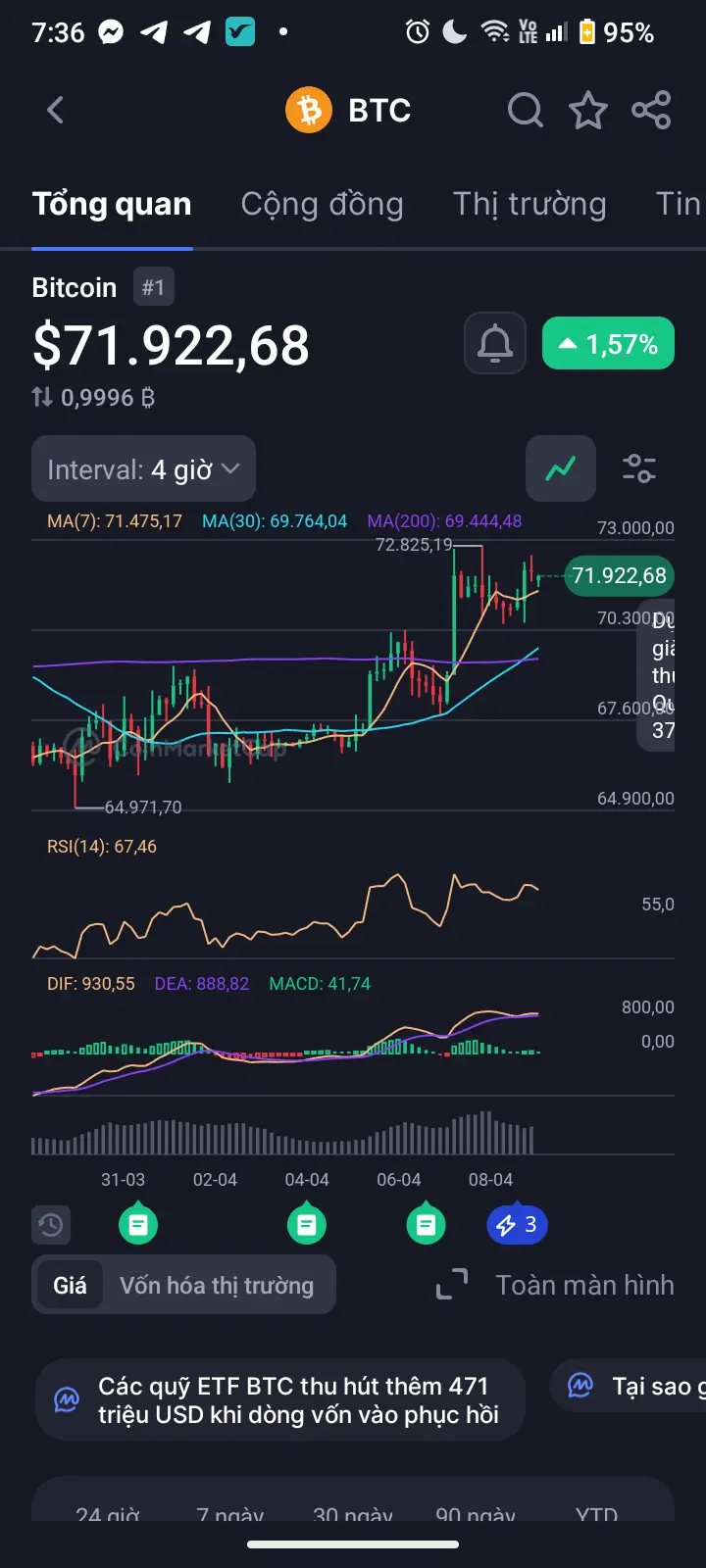Select Vốn hóa thị trường chart mode
Viewport: 706px width, 1568px height.
217,1285
